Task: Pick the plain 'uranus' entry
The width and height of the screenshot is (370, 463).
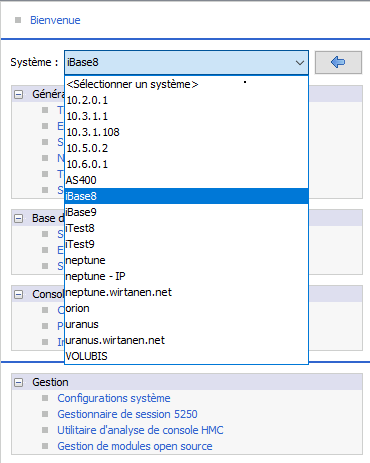Action: click(186, 324)
